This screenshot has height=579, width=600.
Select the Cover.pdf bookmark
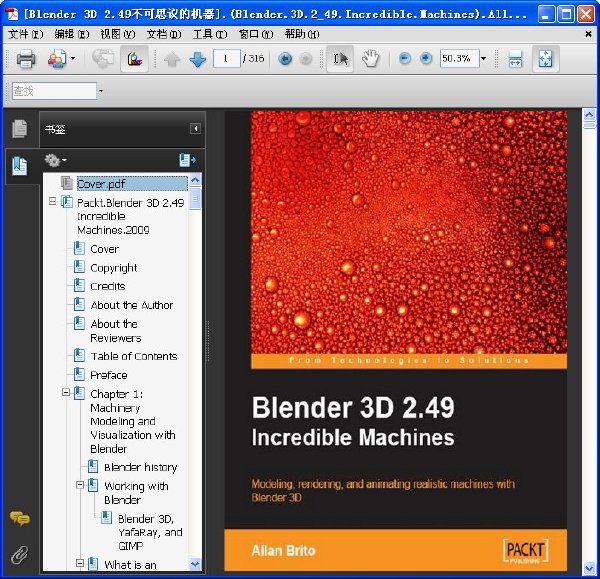point(132,184)
